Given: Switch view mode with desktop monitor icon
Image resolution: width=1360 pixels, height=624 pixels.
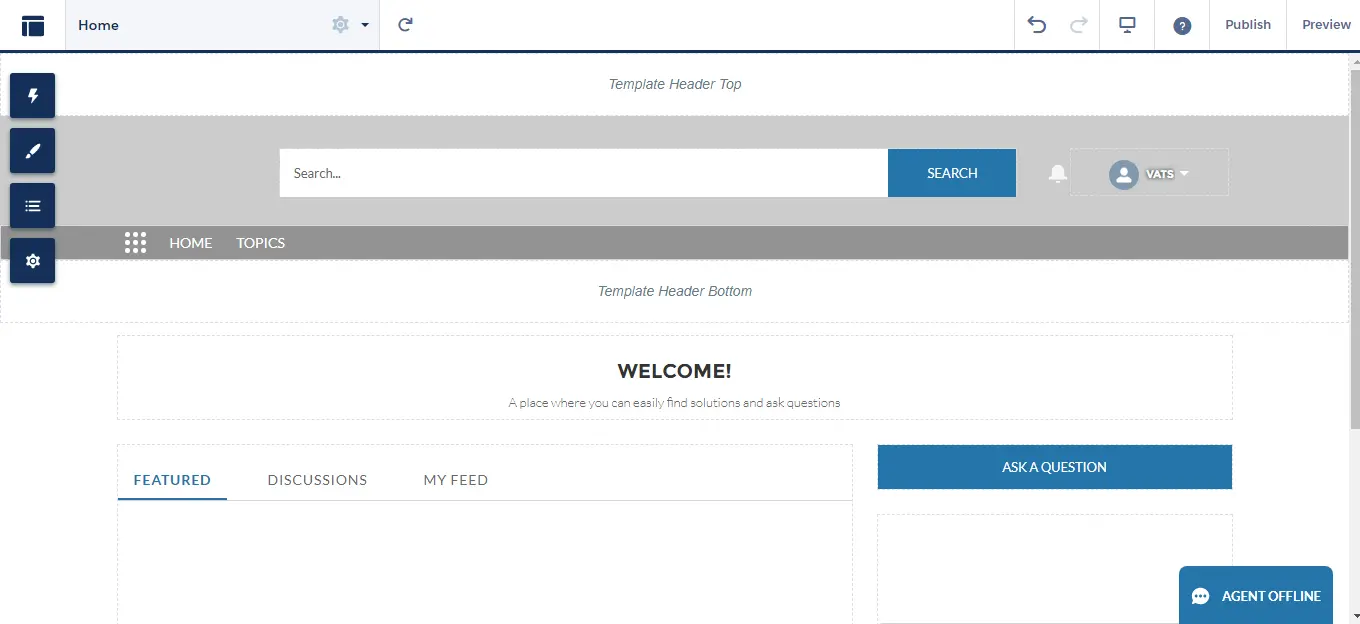Looking at the screenshot, I should (1127, 25).
